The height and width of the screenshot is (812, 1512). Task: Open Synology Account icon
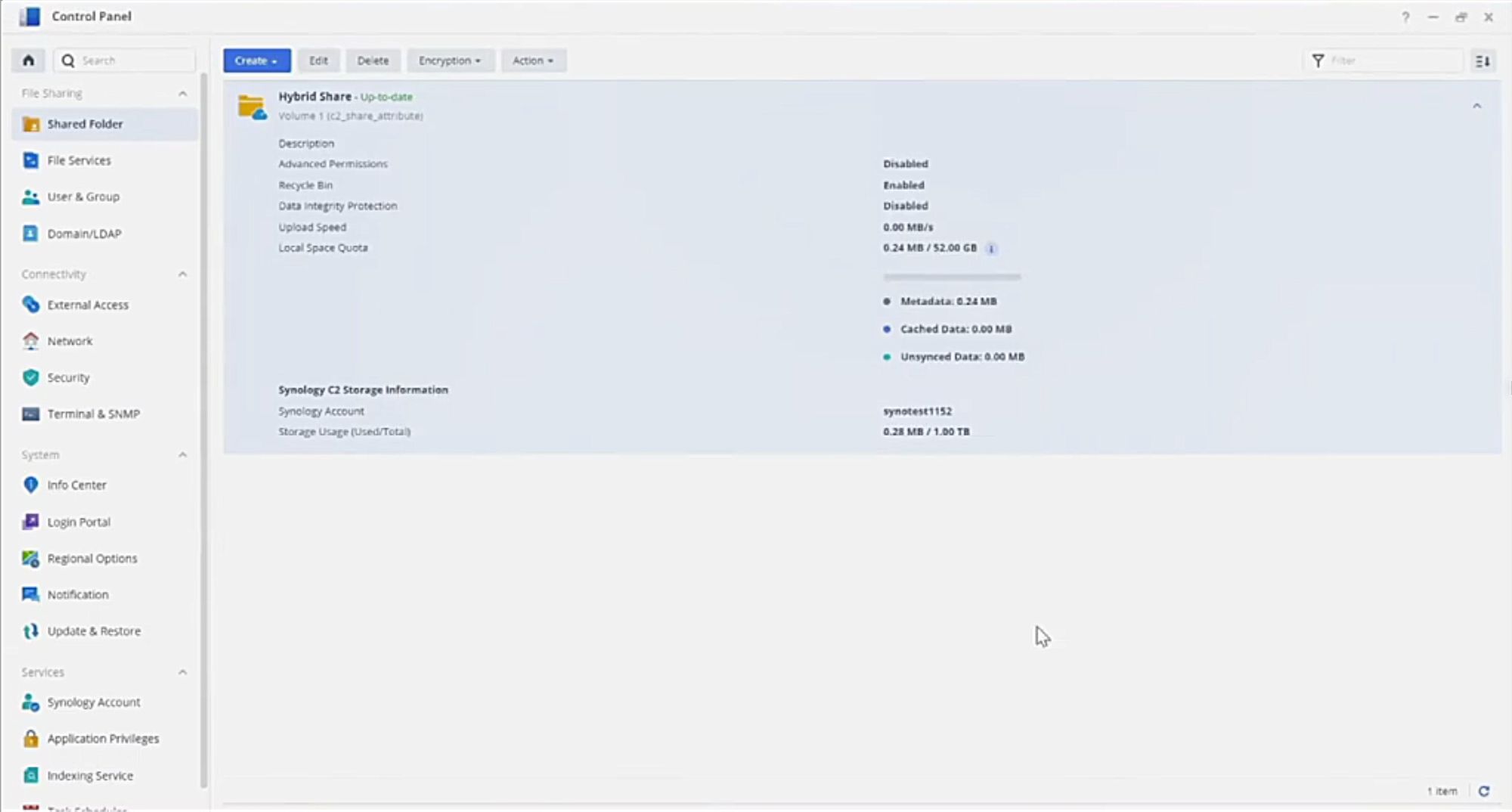tap(31, 702)
